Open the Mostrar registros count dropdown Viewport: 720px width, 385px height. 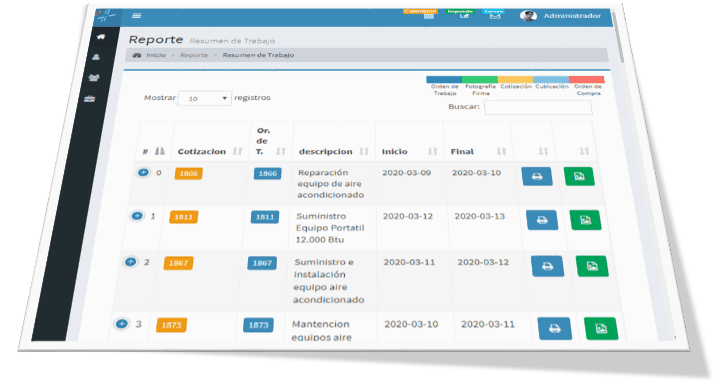(x=204, y=98)
